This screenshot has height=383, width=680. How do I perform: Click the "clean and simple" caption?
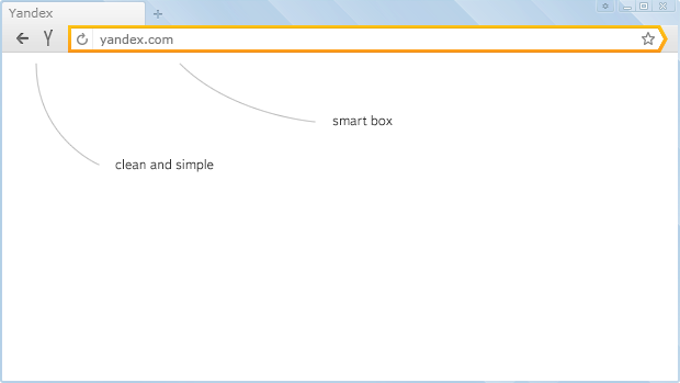(164, 165)
